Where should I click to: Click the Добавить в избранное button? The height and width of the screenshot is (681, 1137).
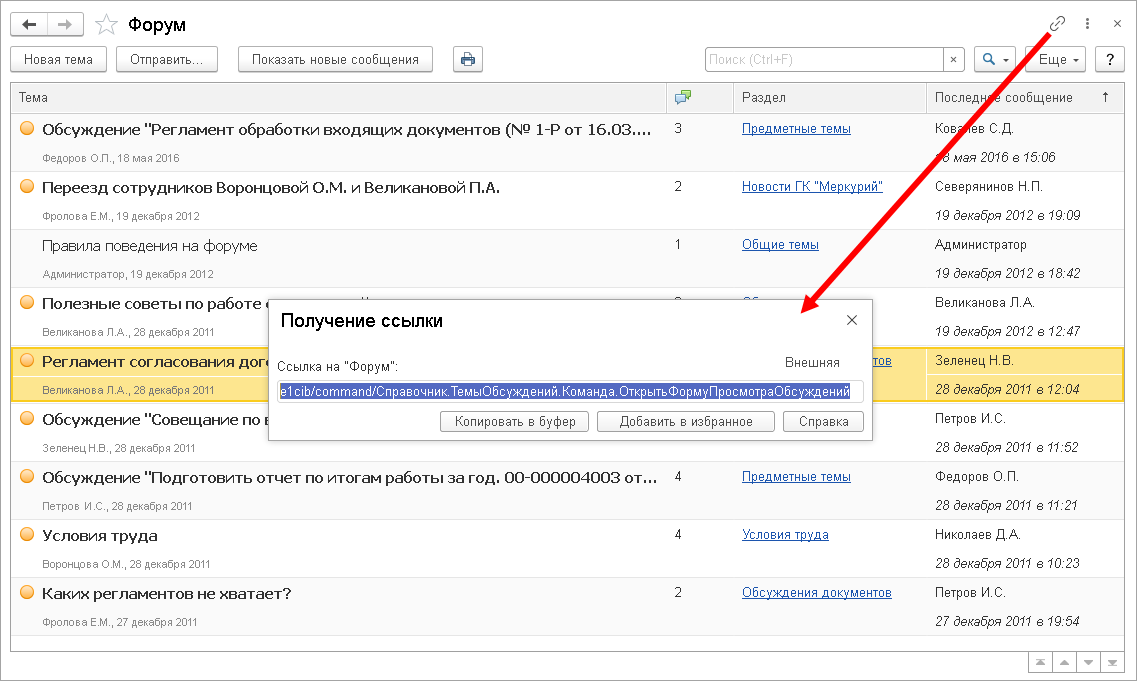(x=686, y=421)
